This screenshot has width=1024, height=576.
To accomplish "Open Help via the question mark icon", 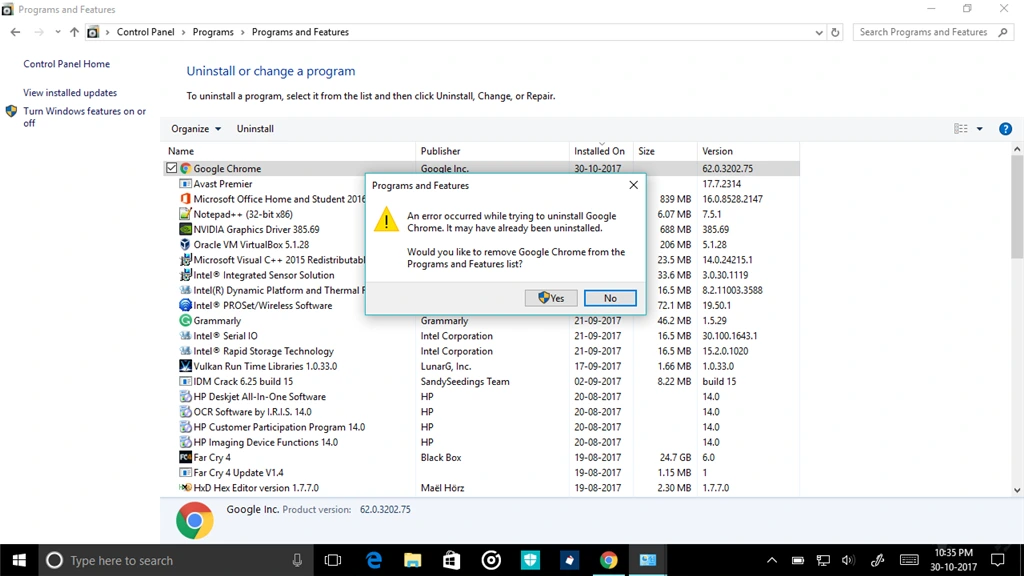I will (1005, 128).
